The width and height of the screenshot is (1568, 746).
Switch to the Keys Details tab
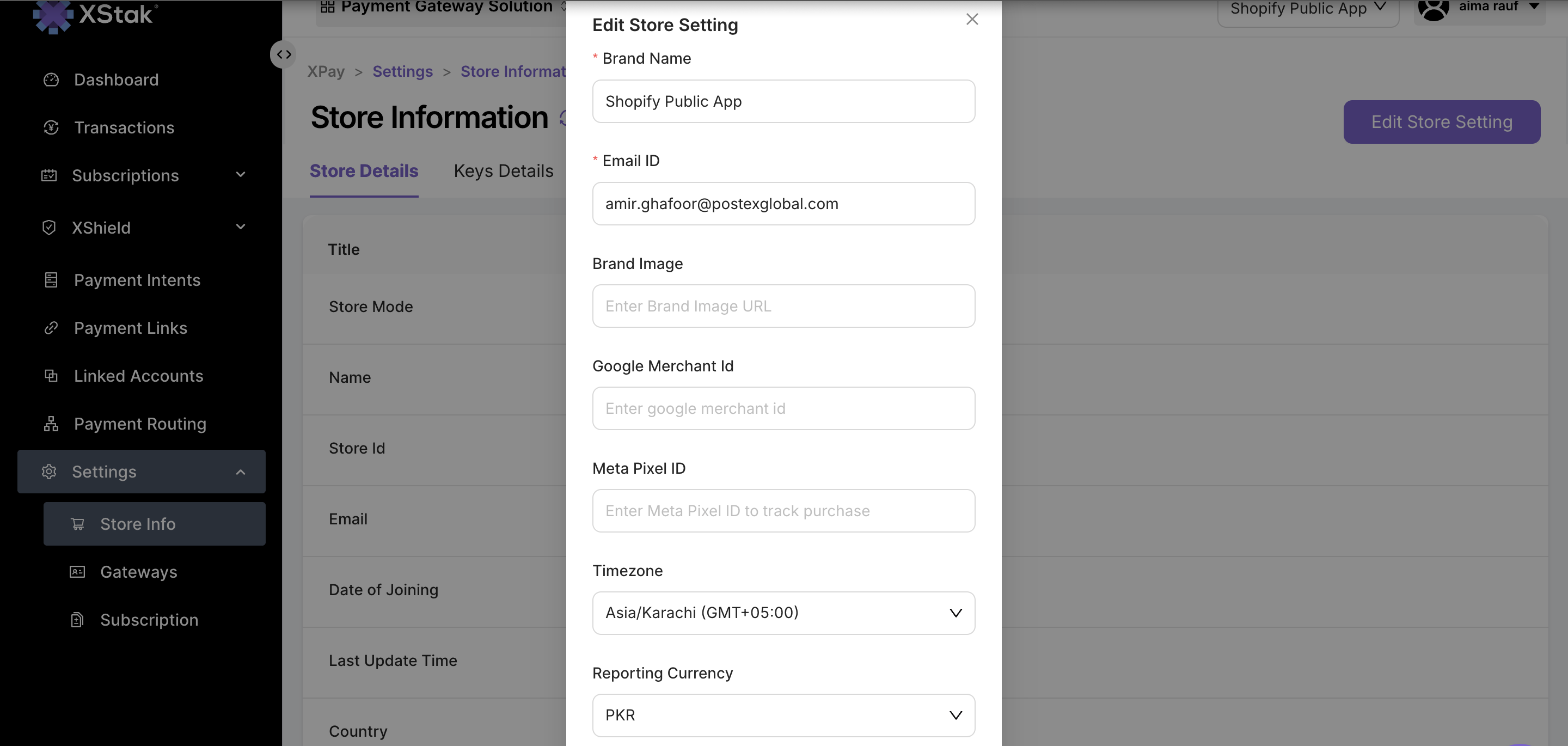504,171
